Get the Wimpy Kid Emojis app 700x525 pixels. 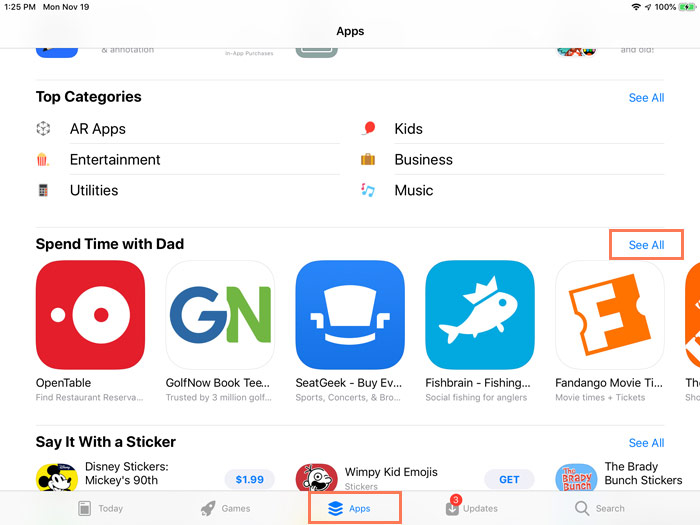click(x=509, y=479)
